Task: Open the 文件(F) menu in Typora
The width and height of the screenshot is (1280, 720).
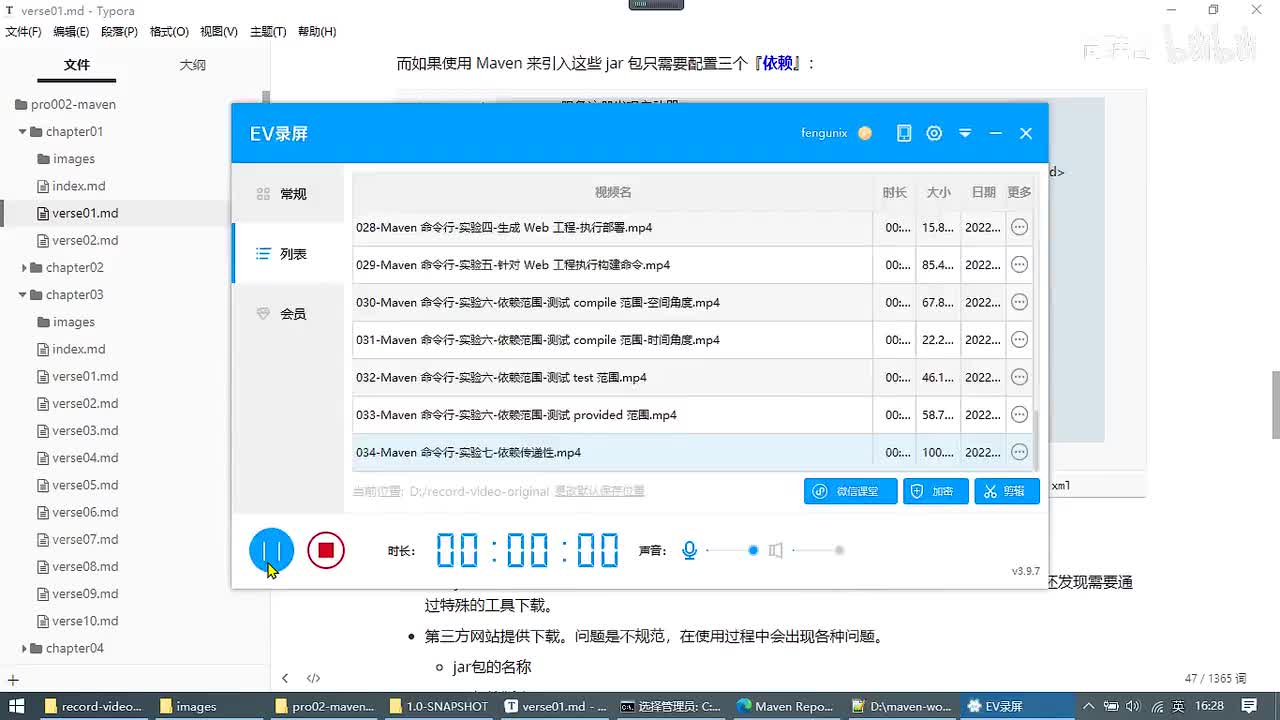Action: 23,31
